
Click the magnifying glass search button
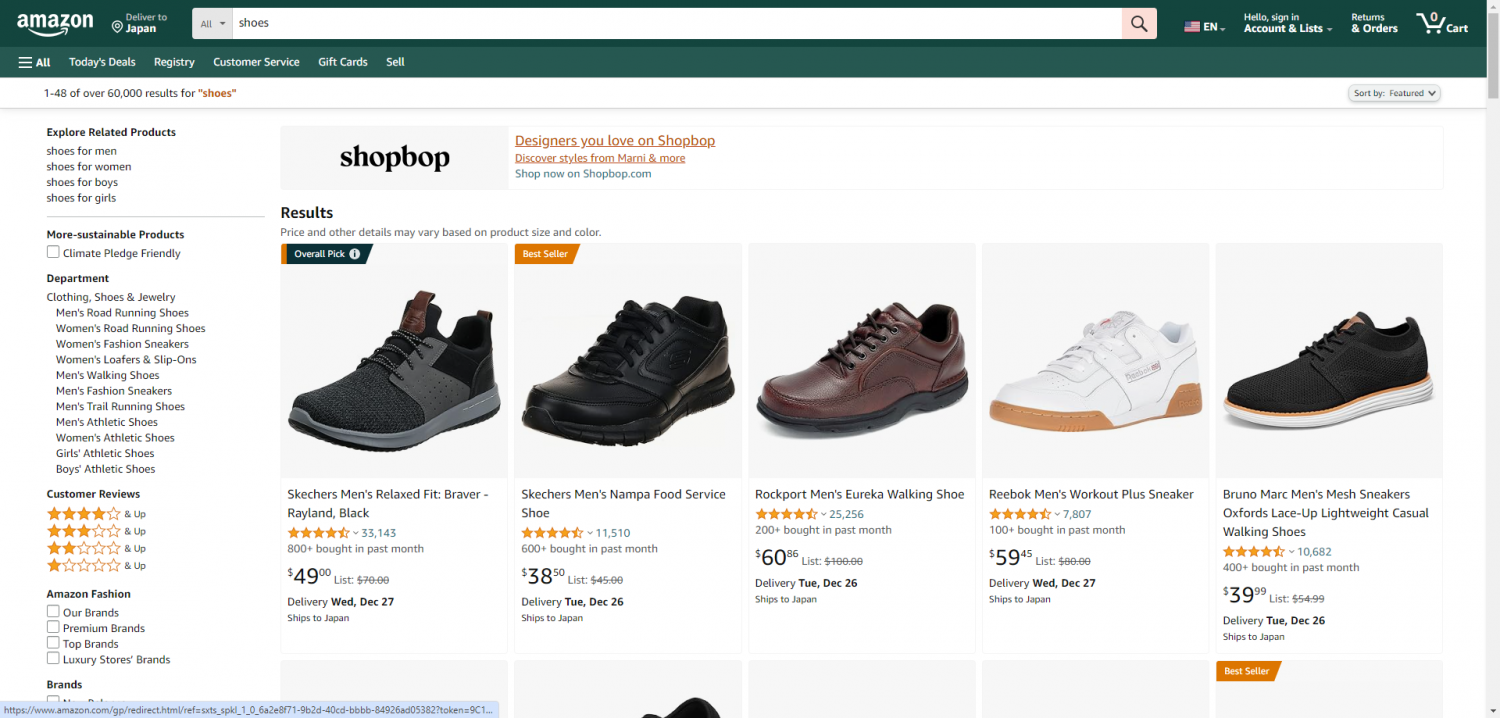pos(1139,23)
